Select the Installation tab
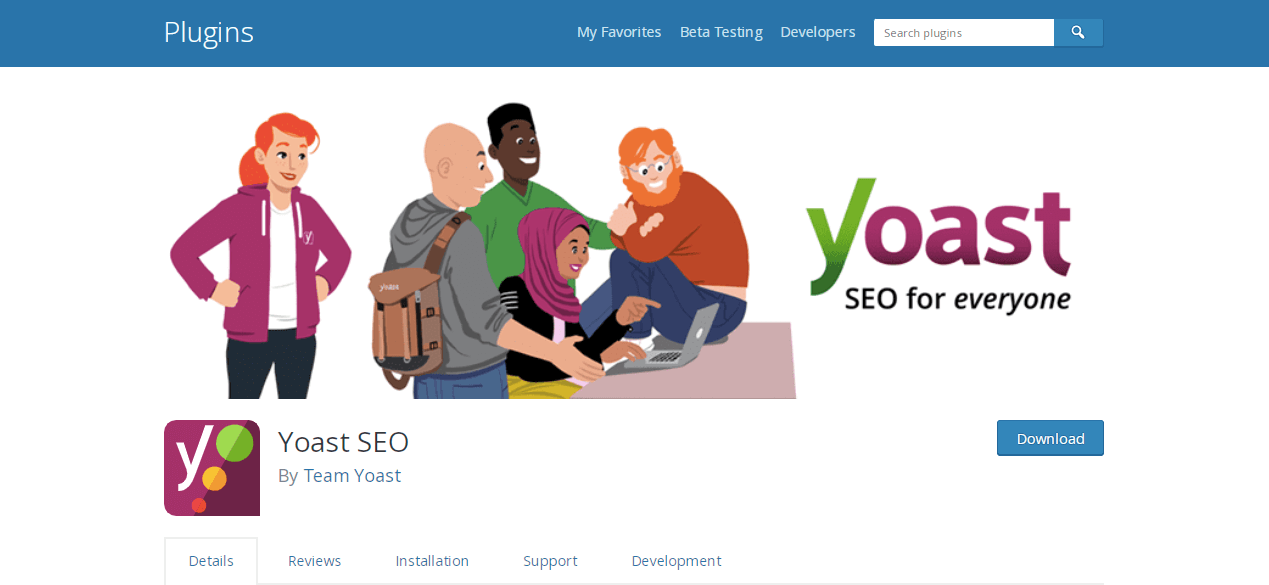This screenshot has height=585, width=1269. point(432,561)
